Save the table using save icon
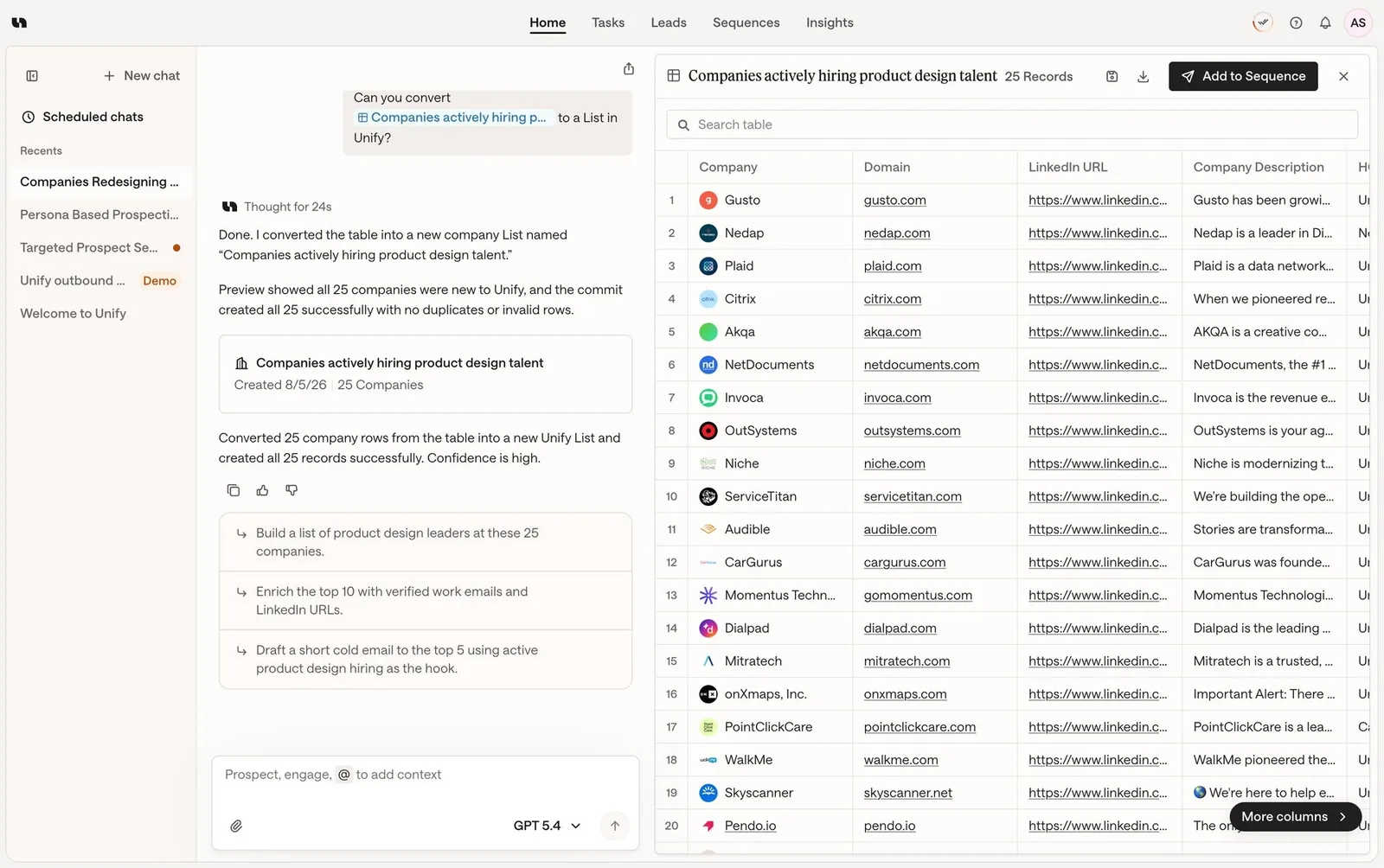The image size is (1384, 868). click(x=1112, y=76)
